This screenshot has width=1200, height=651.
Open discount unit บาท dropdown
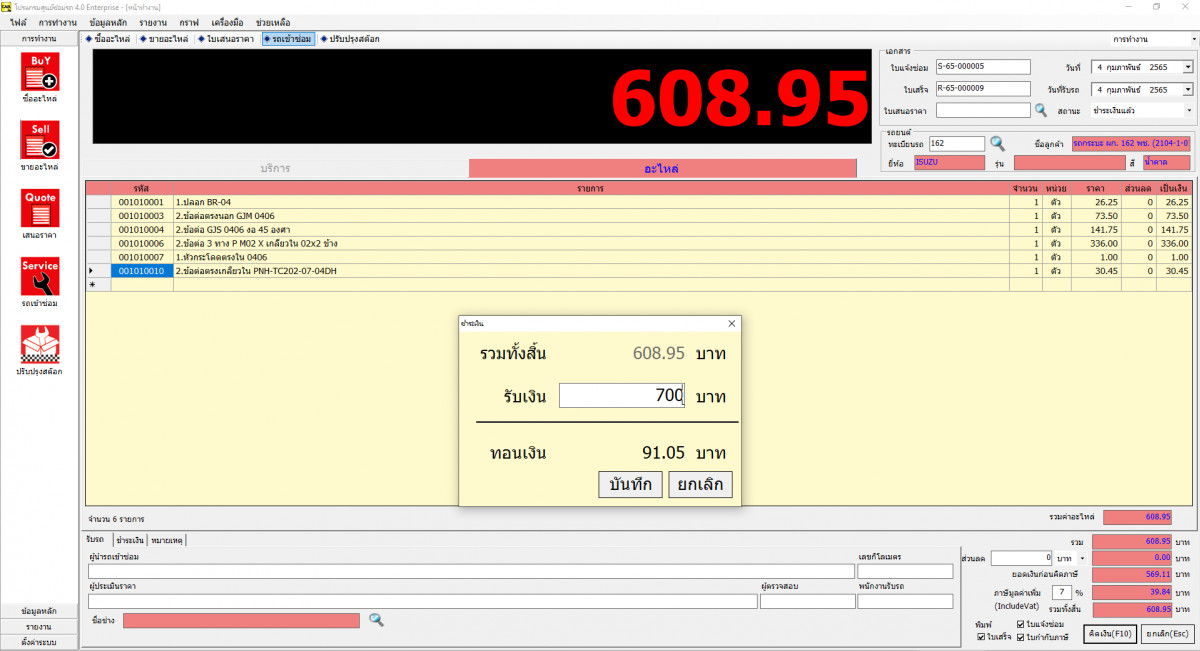tap(1081, 557)
